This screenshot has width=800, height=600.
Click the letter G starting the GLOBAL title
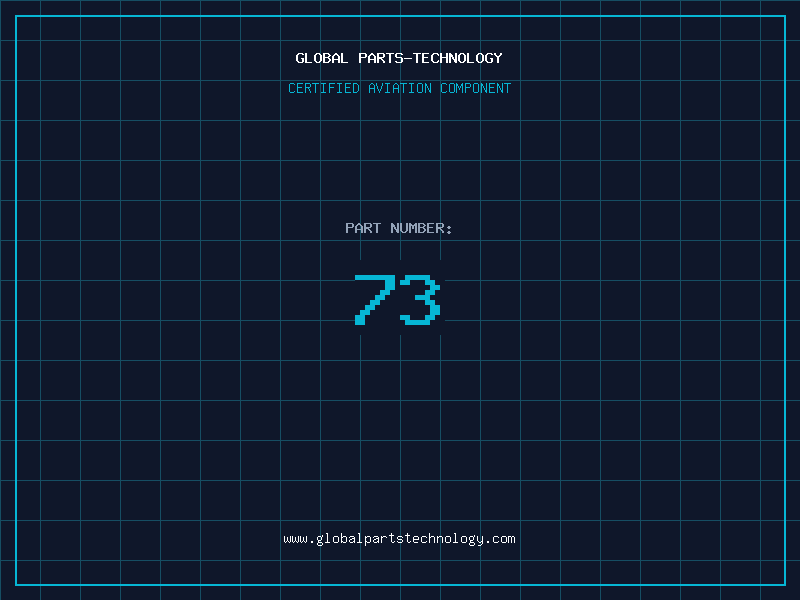pos(300,59)
